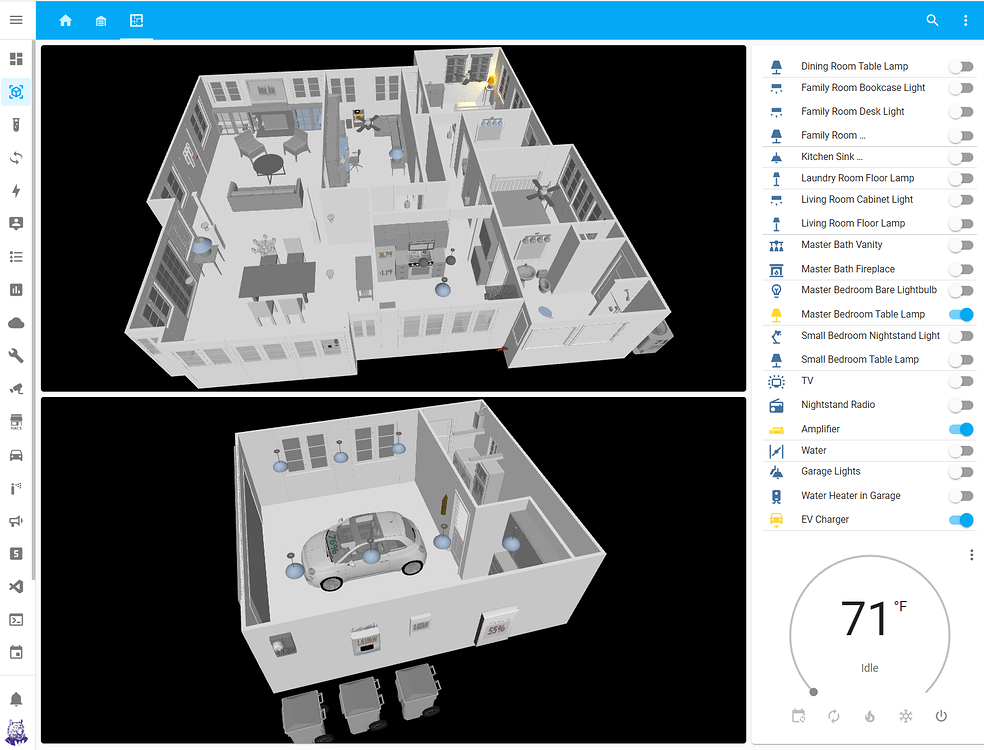Click the thermostat power icon
984x750 pixels.
tap(941, 716)
